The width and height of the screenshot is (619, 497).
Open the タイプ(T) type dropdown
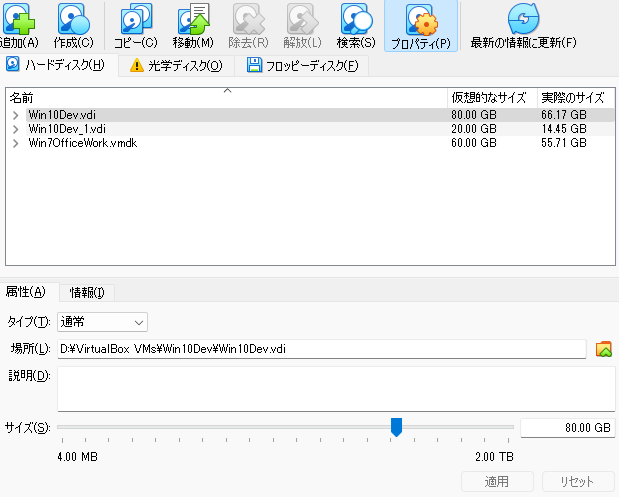click(102, 322)
